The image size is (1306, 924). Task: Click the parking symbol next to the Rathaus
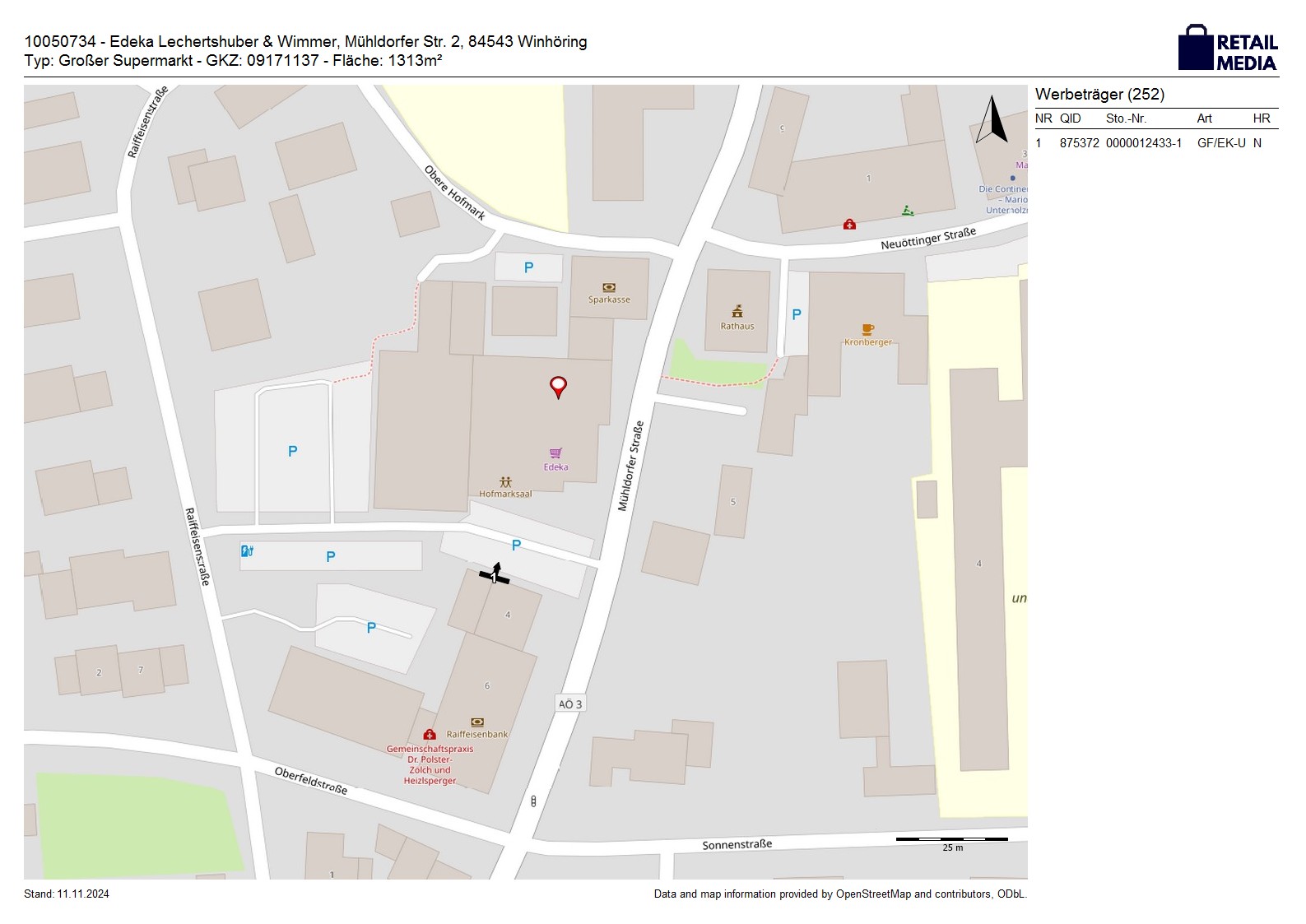tap(796, 314)
